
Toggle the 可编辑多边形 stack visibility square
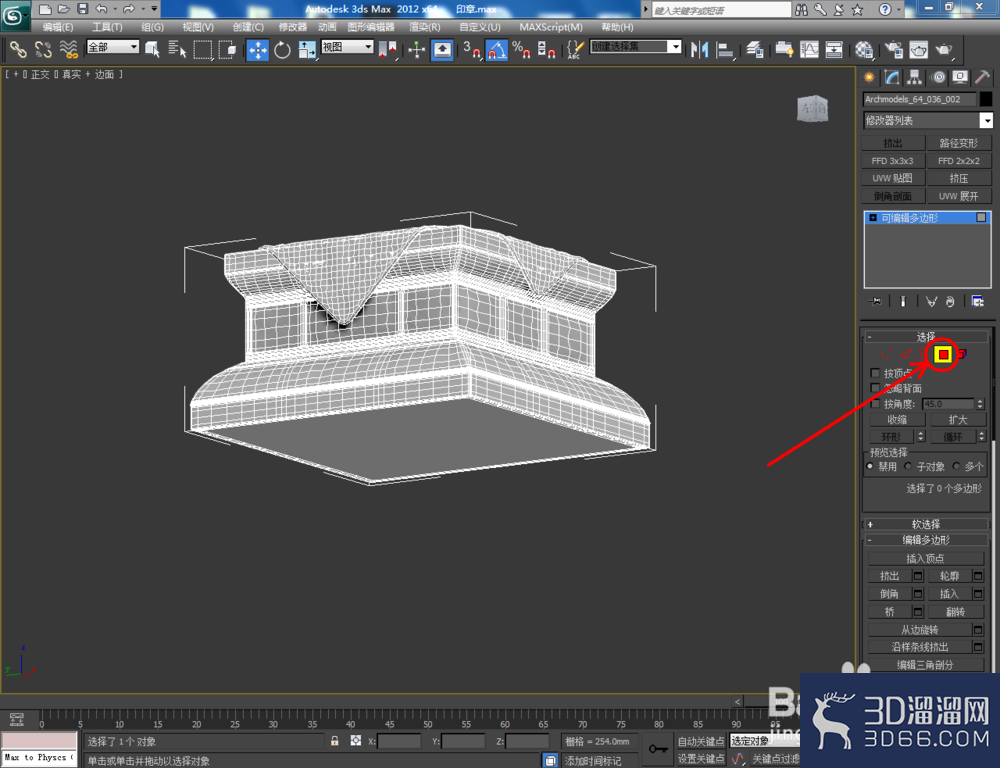tap(981, 218)
